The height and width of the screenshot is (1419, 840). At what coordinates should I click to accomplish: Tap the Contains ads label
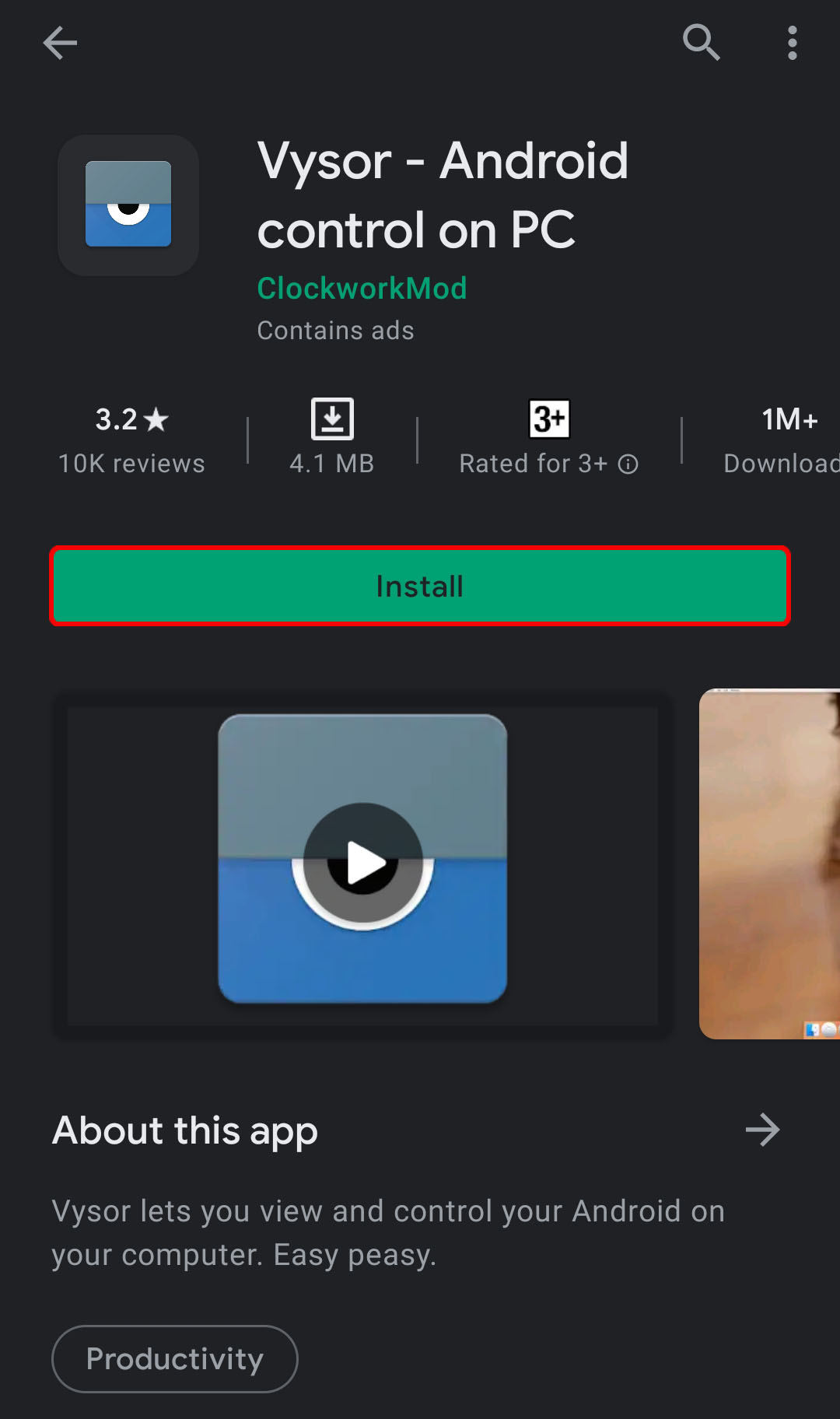coord(336,331)
